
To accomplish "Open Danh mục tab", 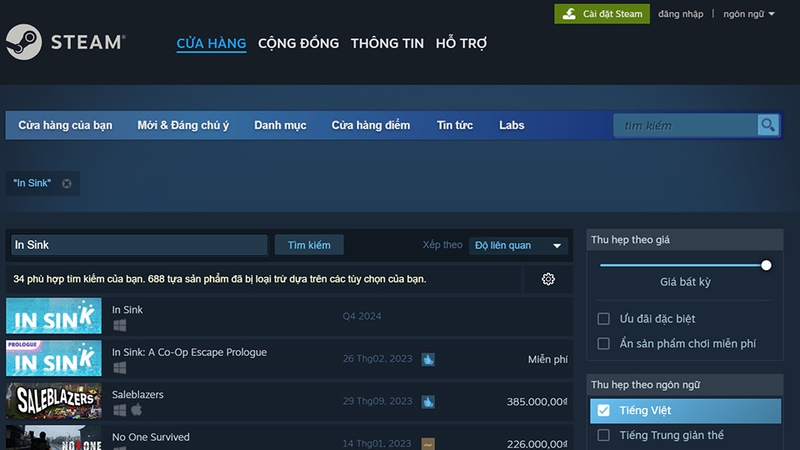I will [280, 126].
